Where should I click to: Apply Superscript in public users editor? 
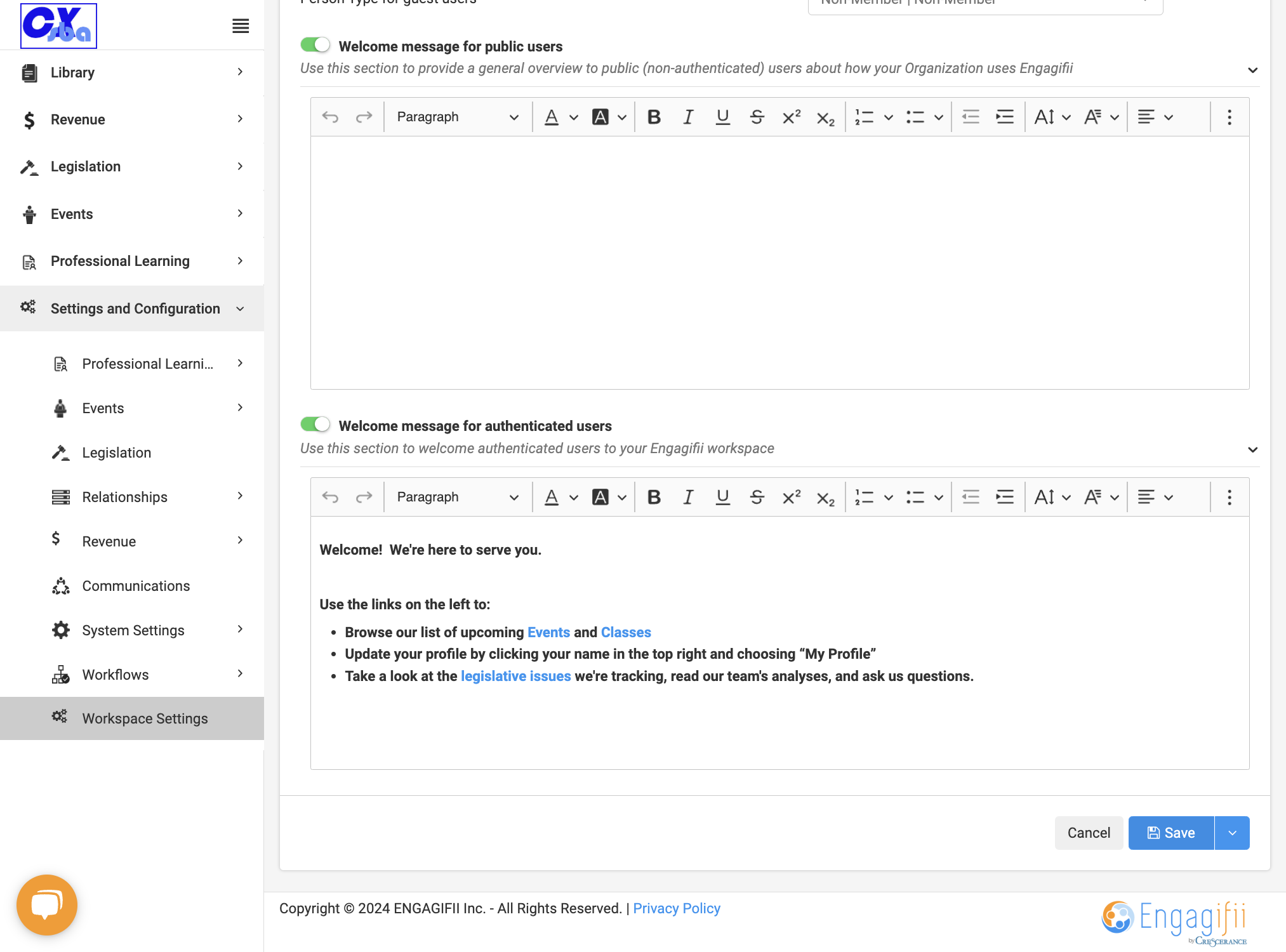click(791, 117)
